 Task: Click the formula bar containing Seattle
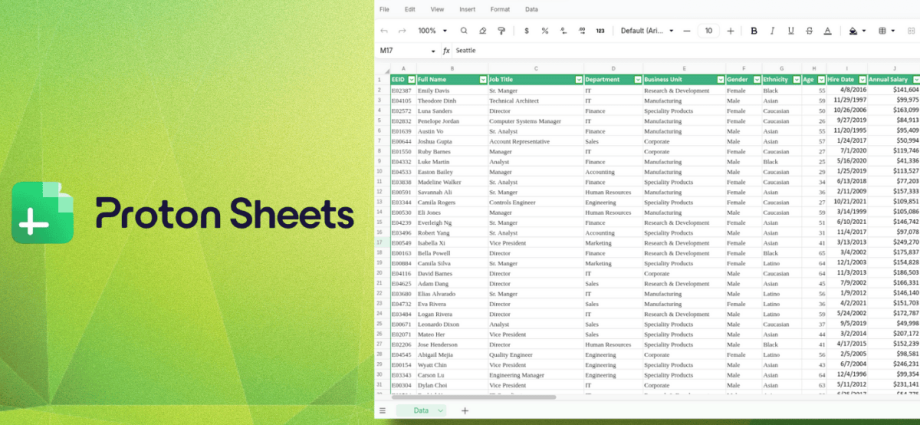coord(686,51)
